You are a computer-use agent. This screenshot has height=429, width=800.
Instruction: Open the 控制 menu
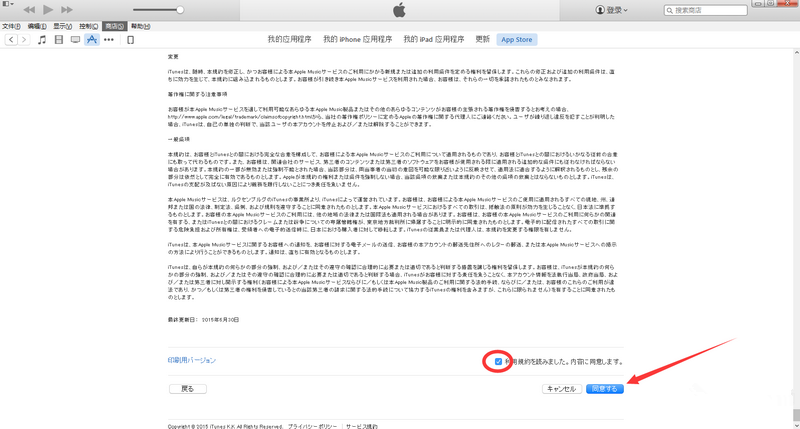(x=88, y=27)
